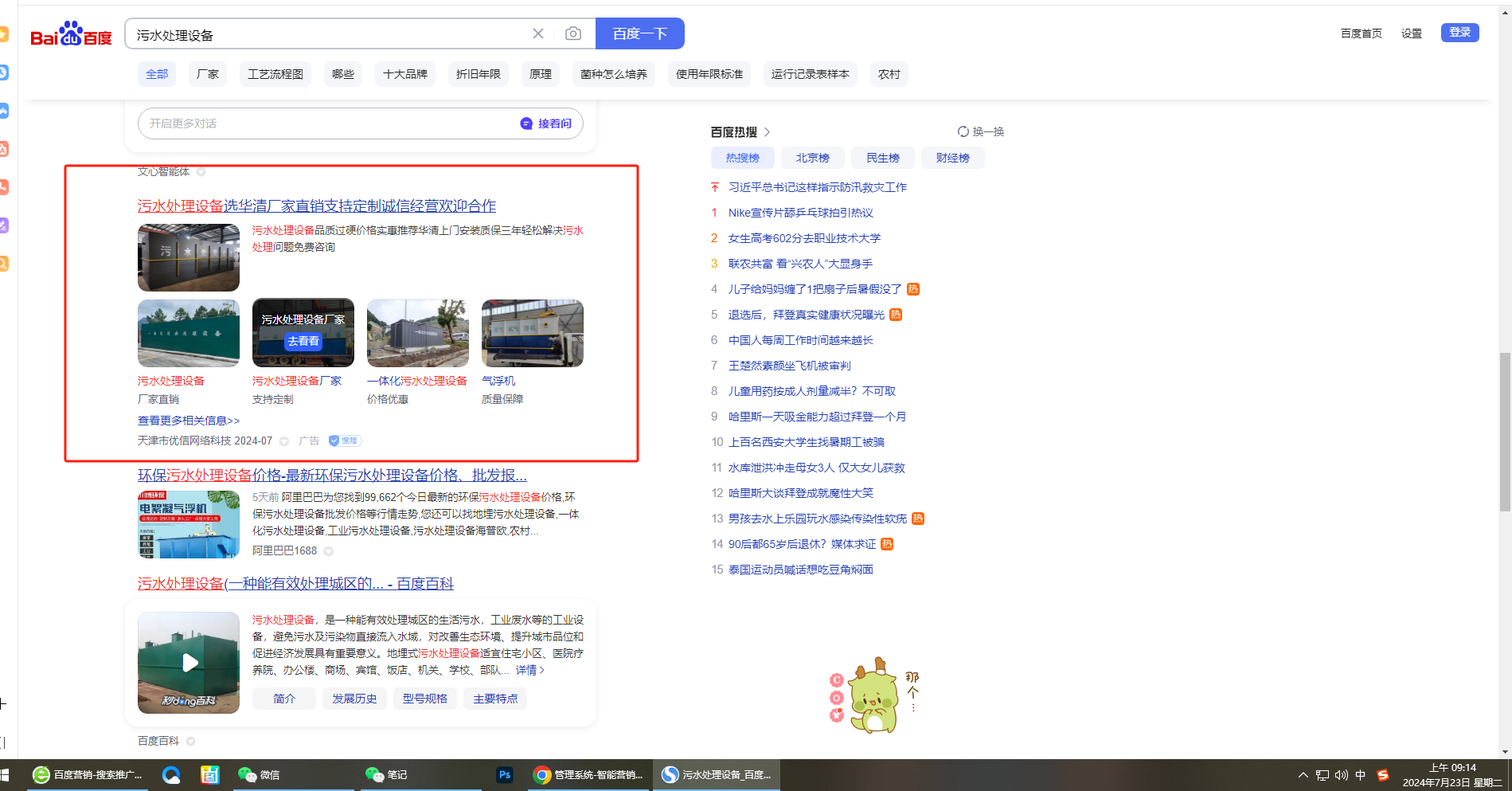This screenshot has height=791, width=1512.
Task: Click the 开启更多对话 input field
Action: point(326,123)
